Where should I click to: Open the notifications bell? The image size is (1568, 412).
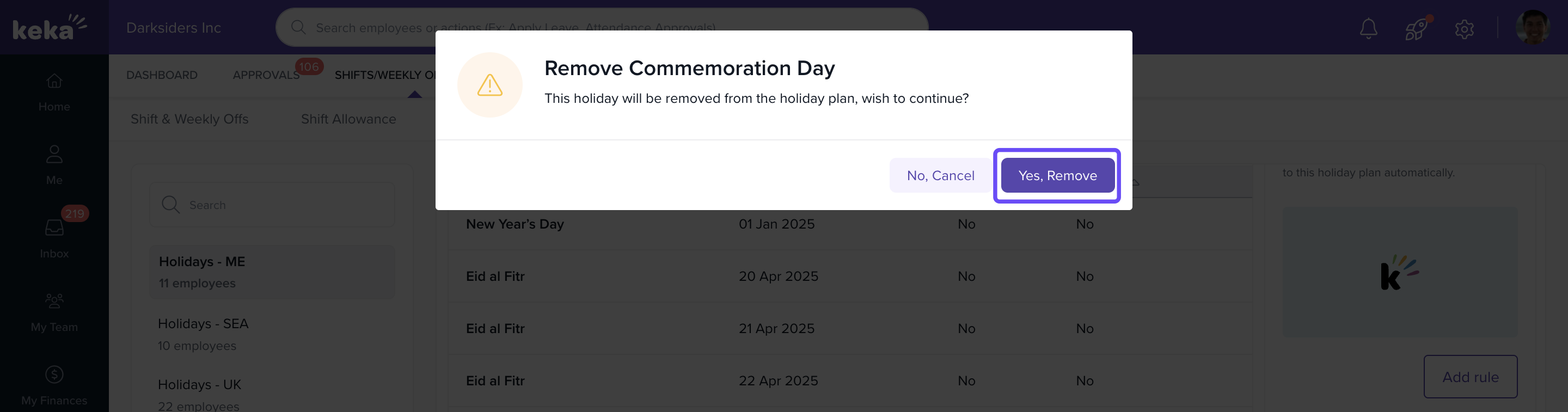click(x=1368, y=28)
